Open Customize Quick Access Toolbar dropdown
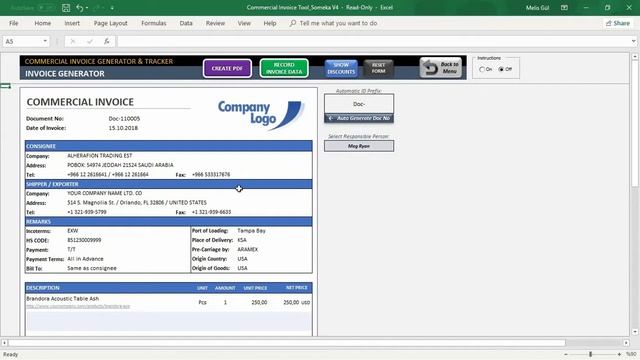Image resolution: width=640 pixels, height=360 pixels. coord(112,8)
